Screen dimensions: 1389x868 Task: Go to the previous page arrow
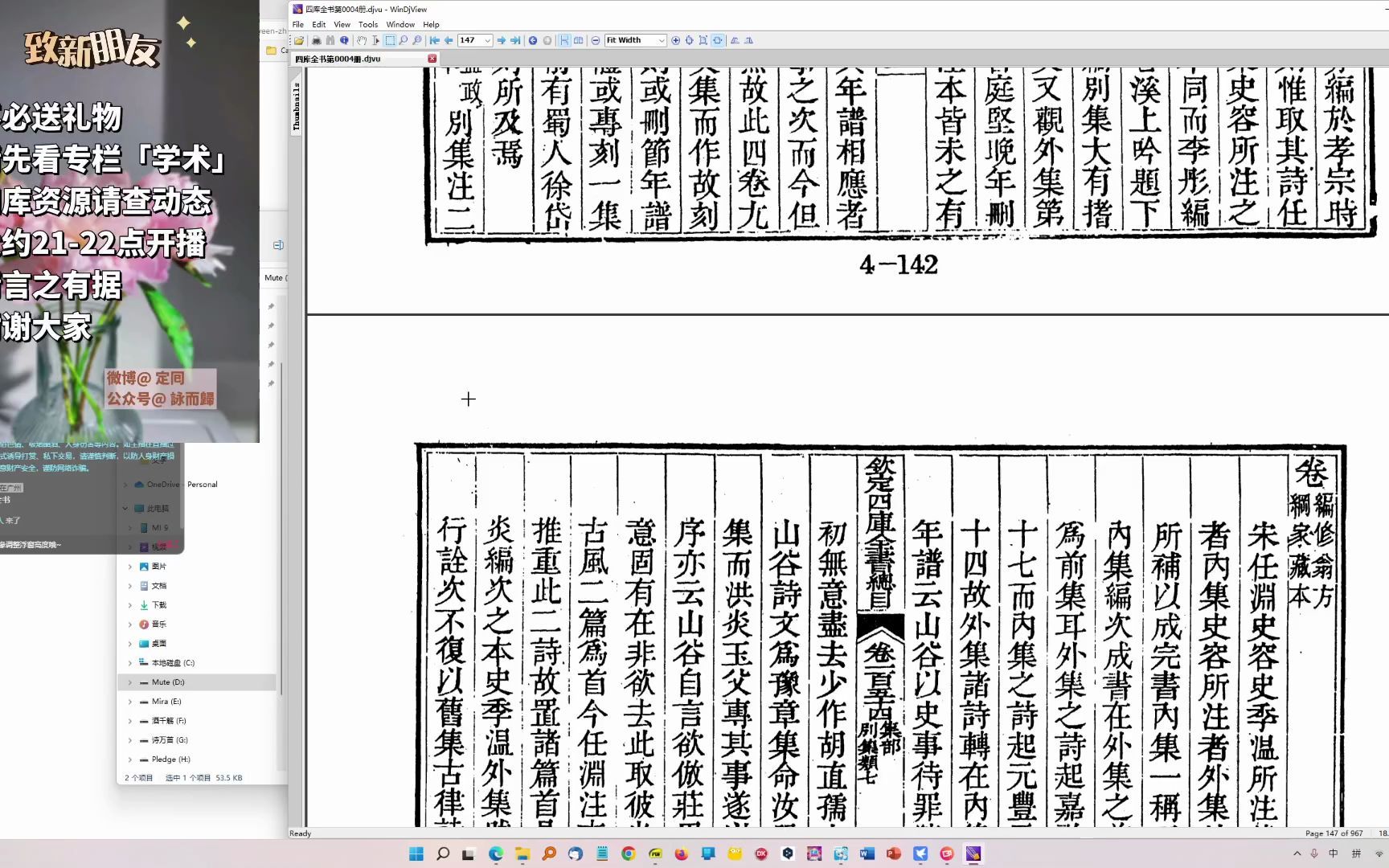pyautogui.click(x=449, y=40)
